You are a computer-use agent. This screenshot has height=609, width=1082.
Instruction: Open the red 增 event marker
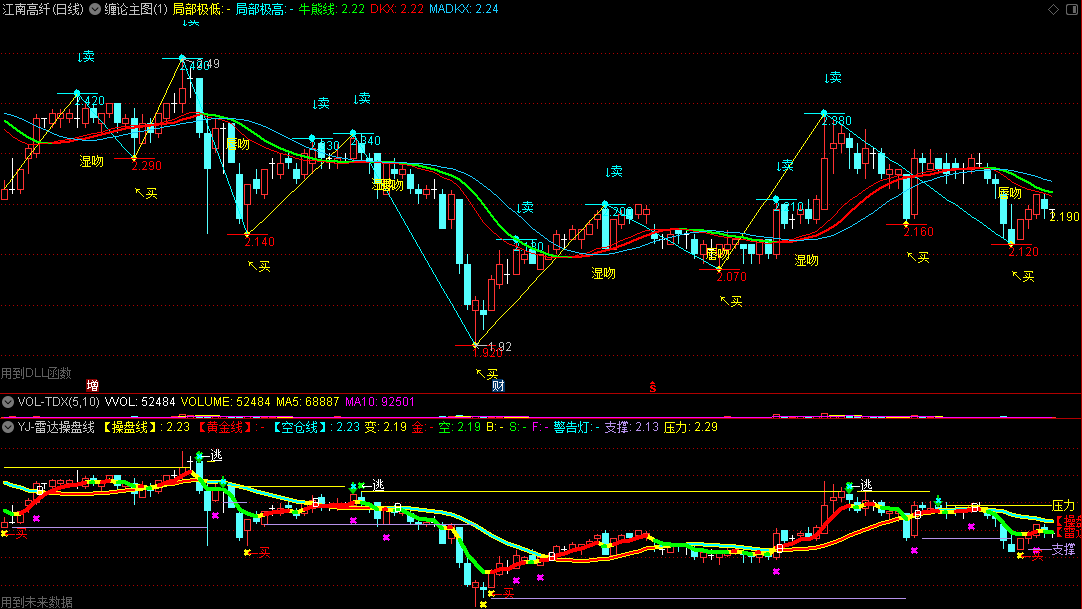pos(92,386)
